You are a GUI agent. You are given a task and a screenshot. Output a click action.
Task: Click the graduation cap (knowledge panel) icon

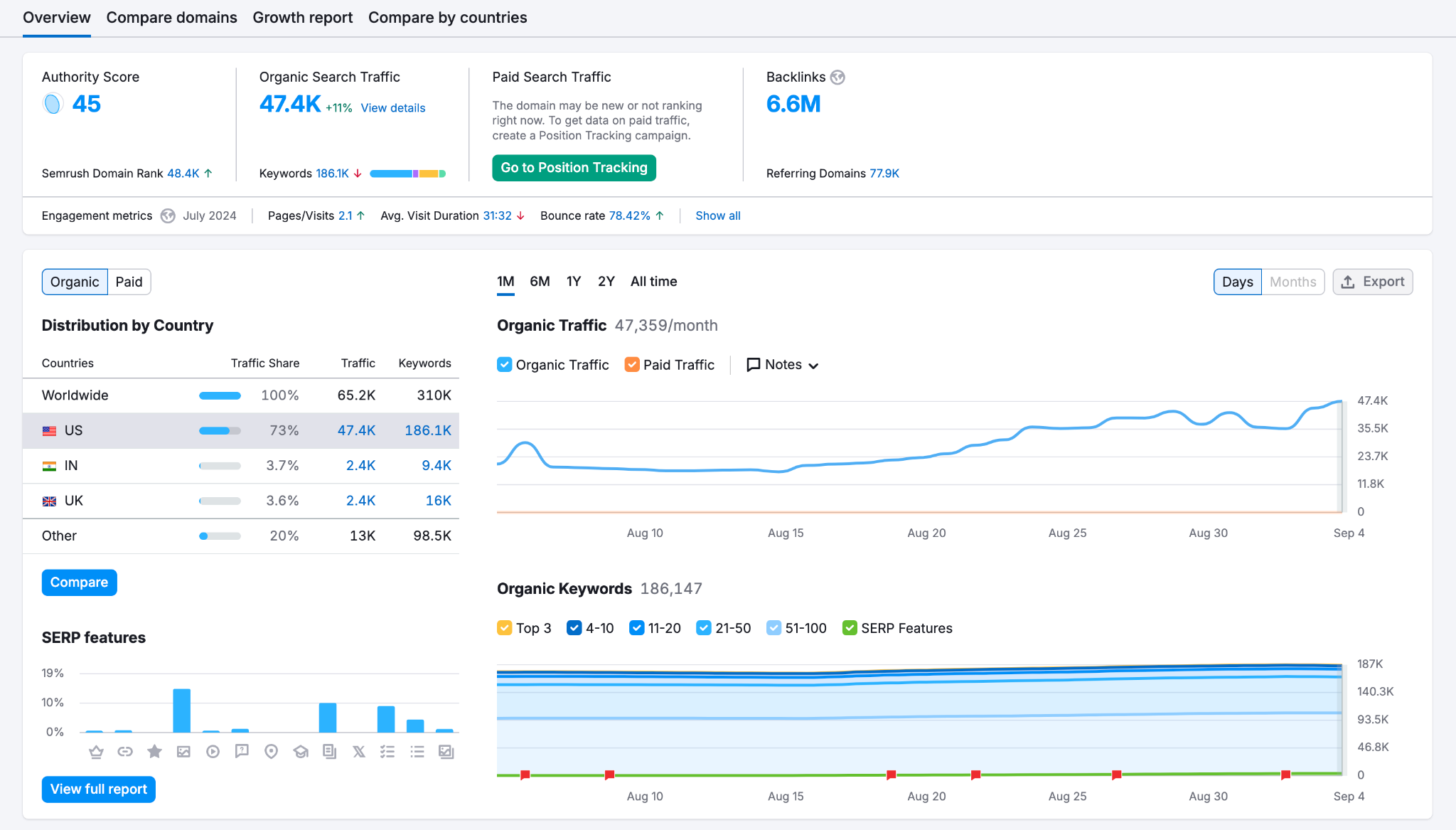pos(301,752)
